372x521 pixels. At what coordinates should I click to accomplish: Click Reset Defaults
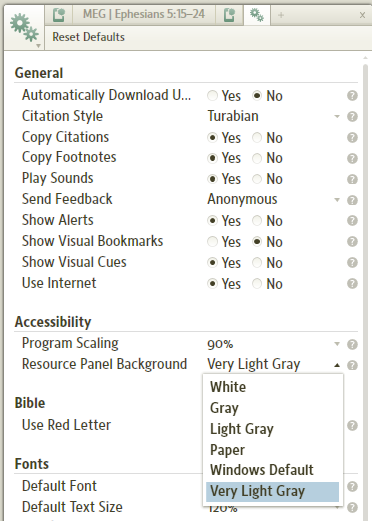pos(88,37)
